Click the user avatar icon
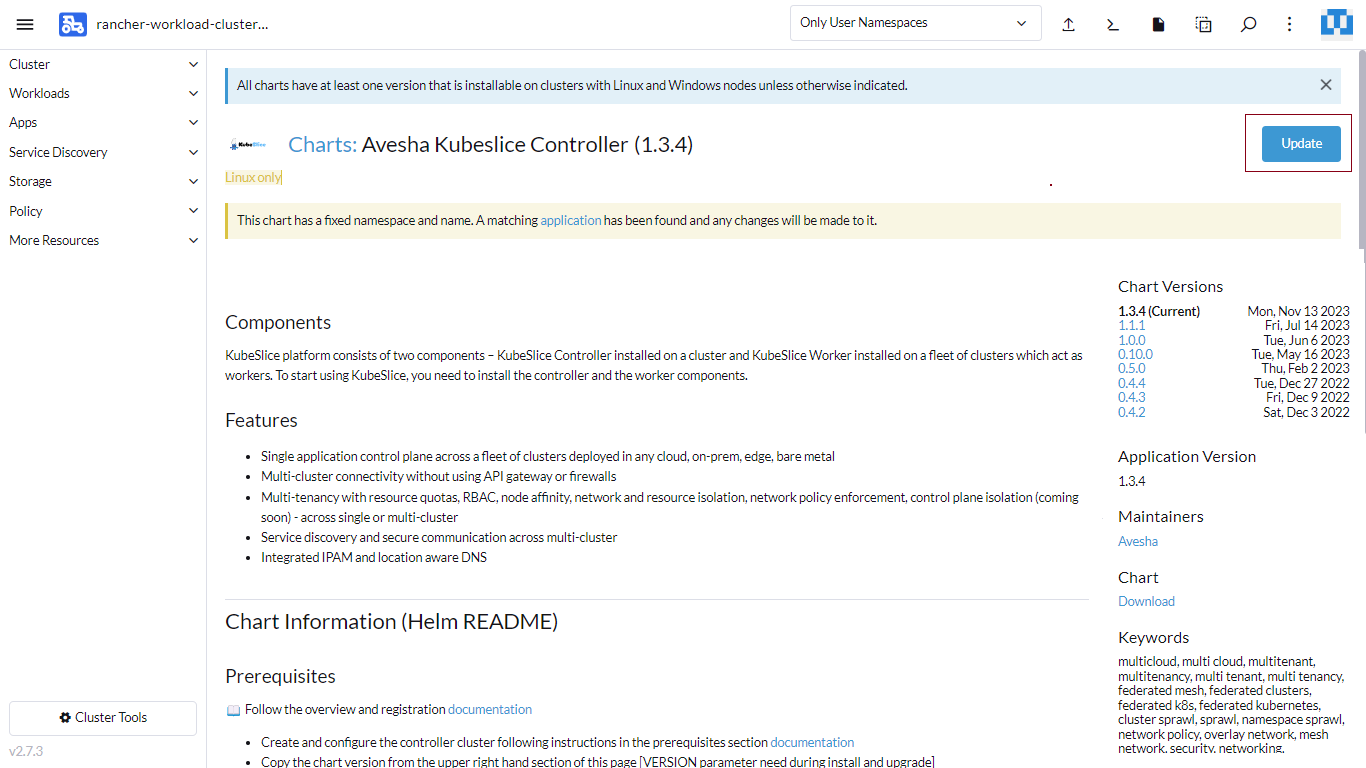 pos(1337,24)
